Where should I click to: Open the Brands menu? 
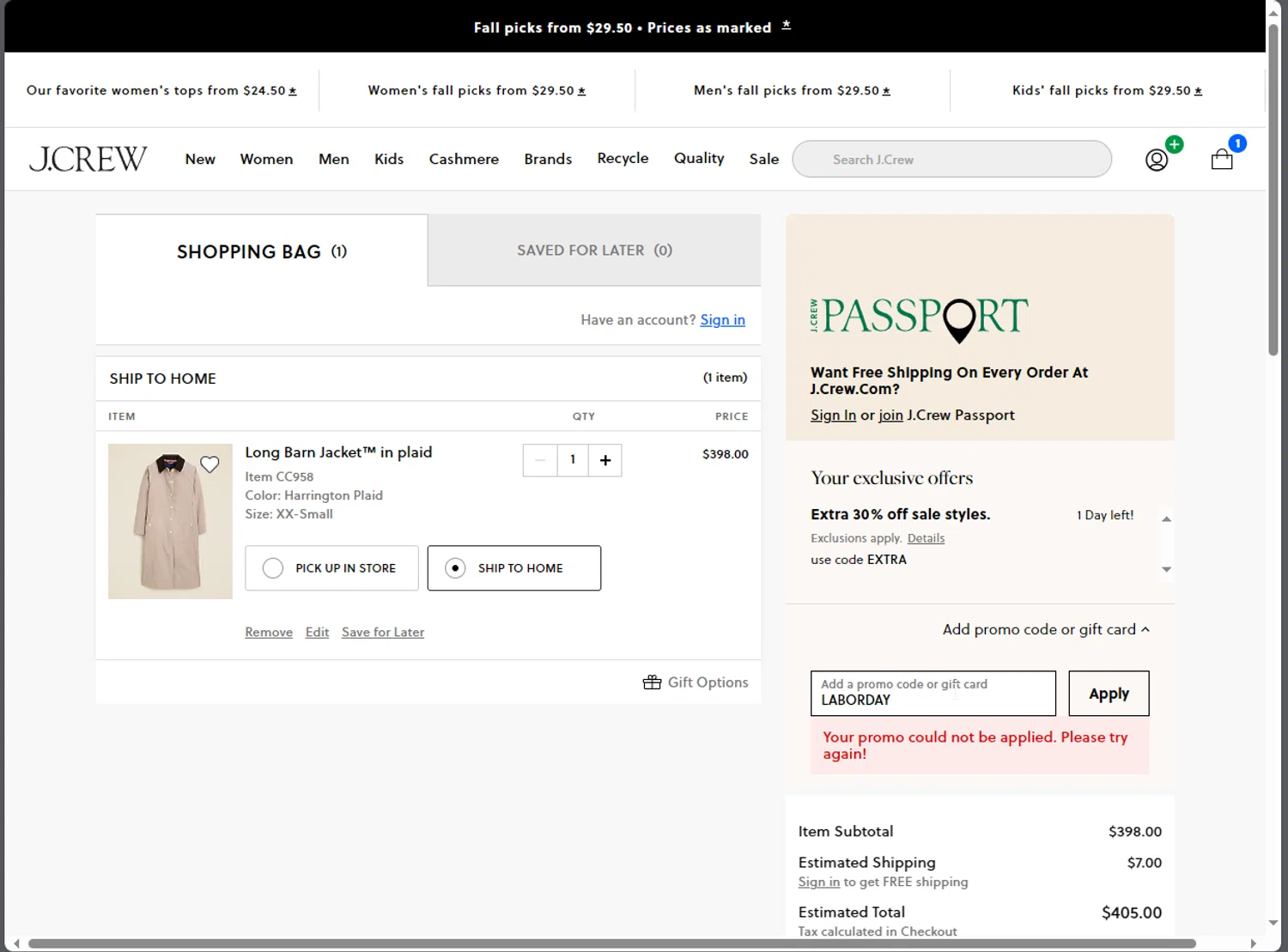(x=548, y=159)
